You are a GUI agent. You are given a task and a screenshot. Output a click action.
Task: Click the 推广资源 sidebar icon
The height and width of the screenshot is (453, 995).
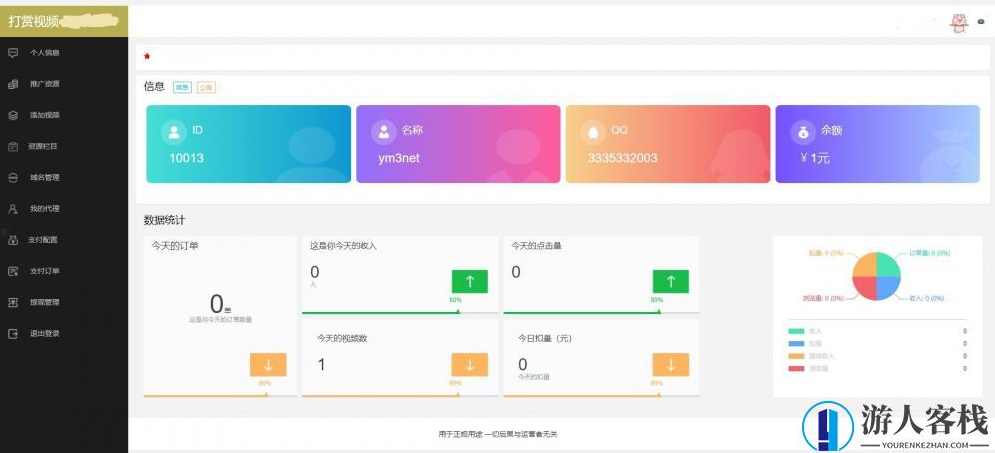click(x=13, y=84)
